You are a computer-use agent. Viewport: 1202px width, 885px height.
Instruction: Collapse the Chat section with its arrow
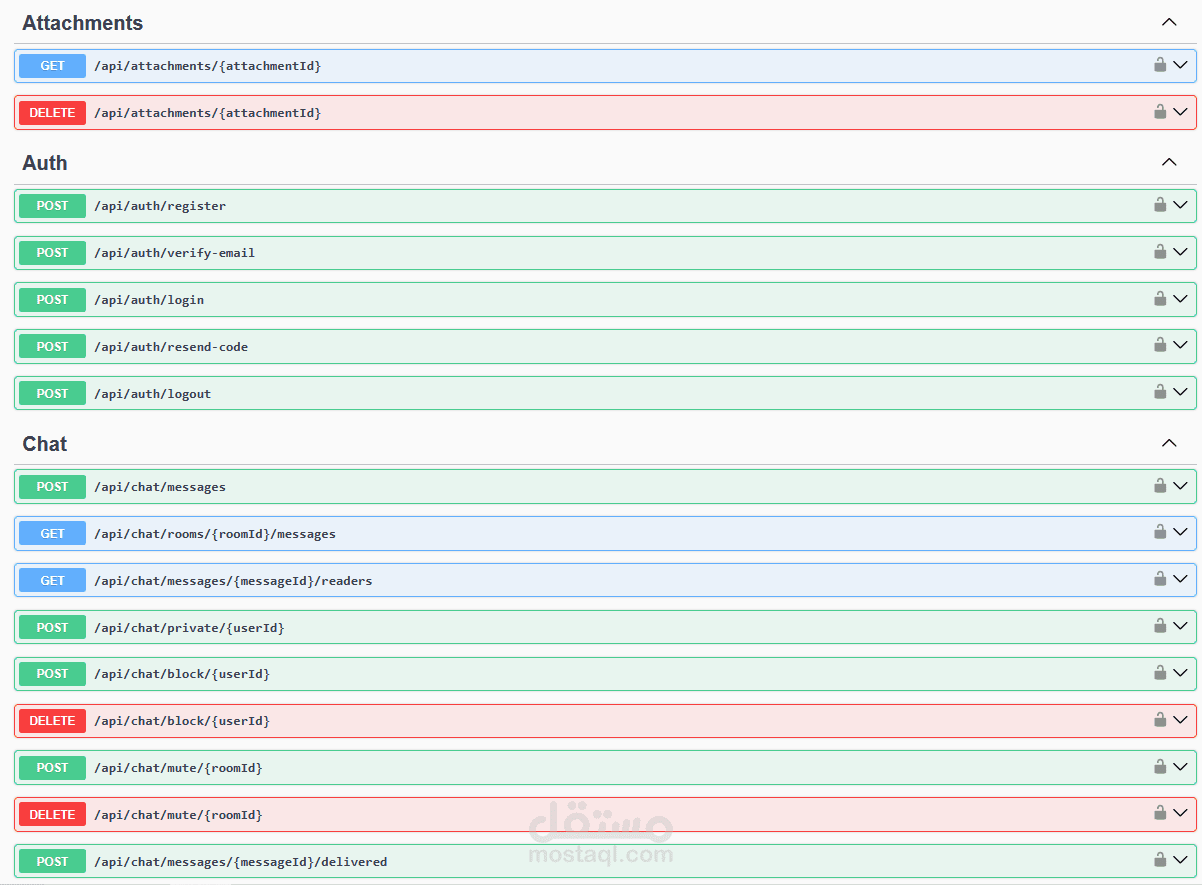pos(1169,443)
